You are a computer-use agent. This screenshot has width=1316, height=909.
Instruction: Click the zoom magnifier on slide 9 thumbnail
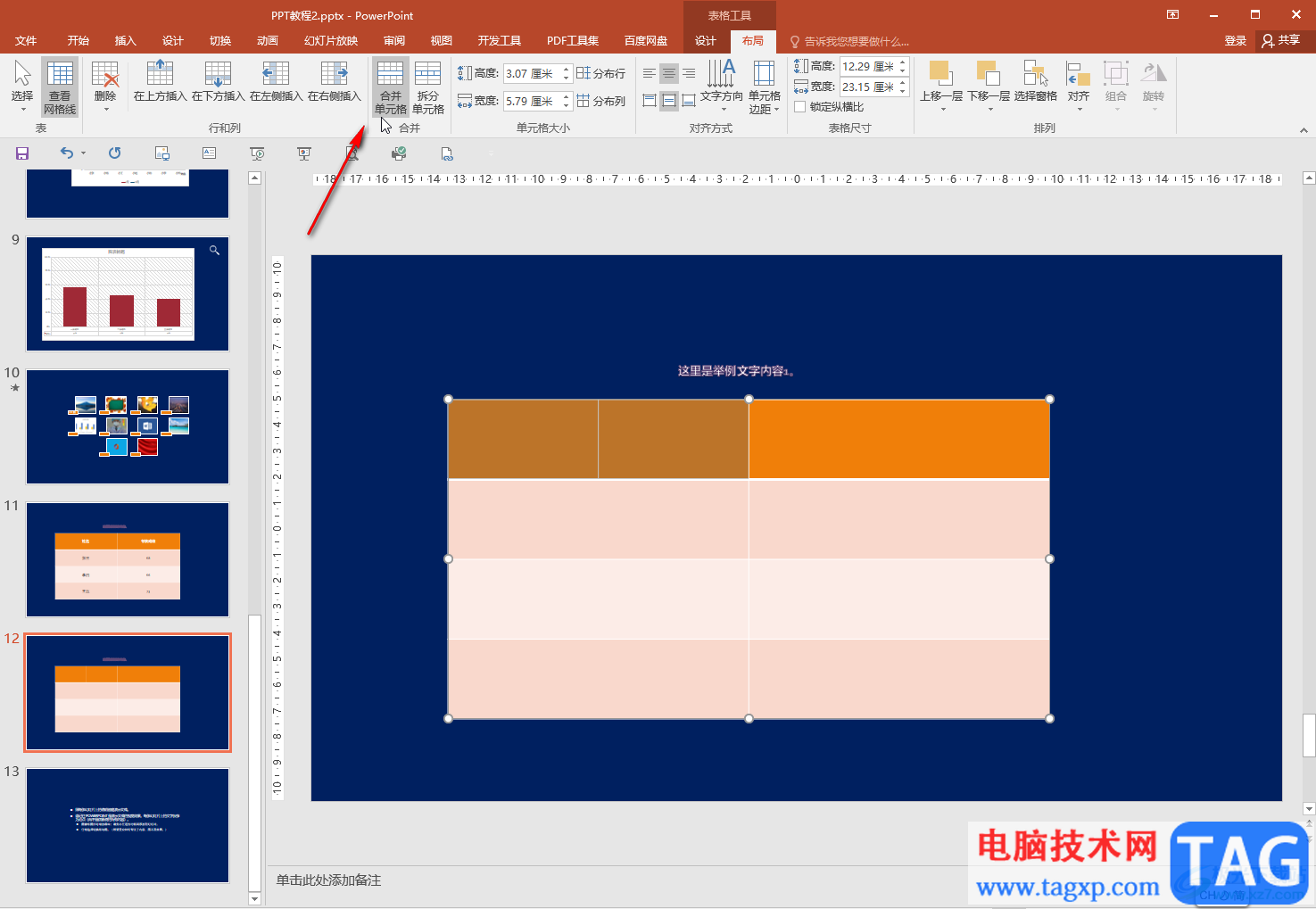point(214,251)
